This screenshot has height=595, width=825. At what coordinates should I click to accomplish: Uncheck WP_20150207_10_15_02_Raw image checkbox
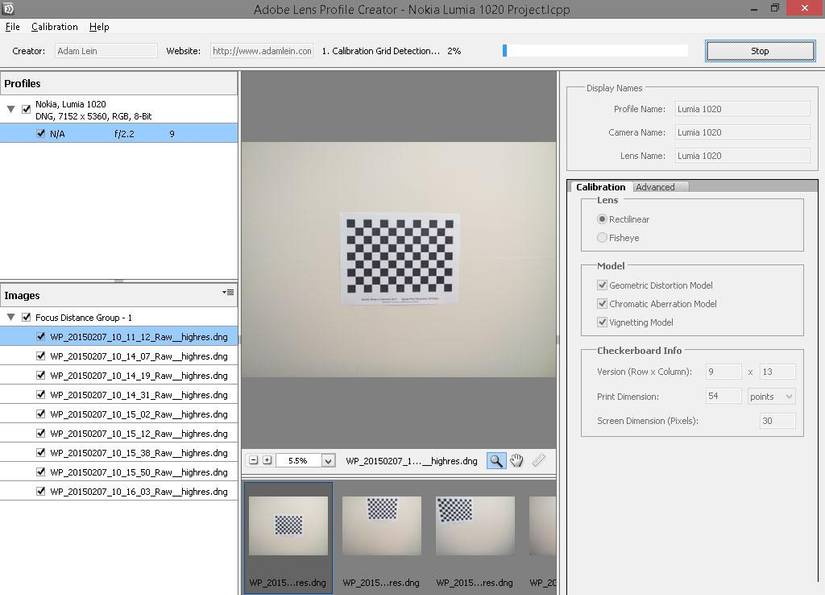(41, 414)
